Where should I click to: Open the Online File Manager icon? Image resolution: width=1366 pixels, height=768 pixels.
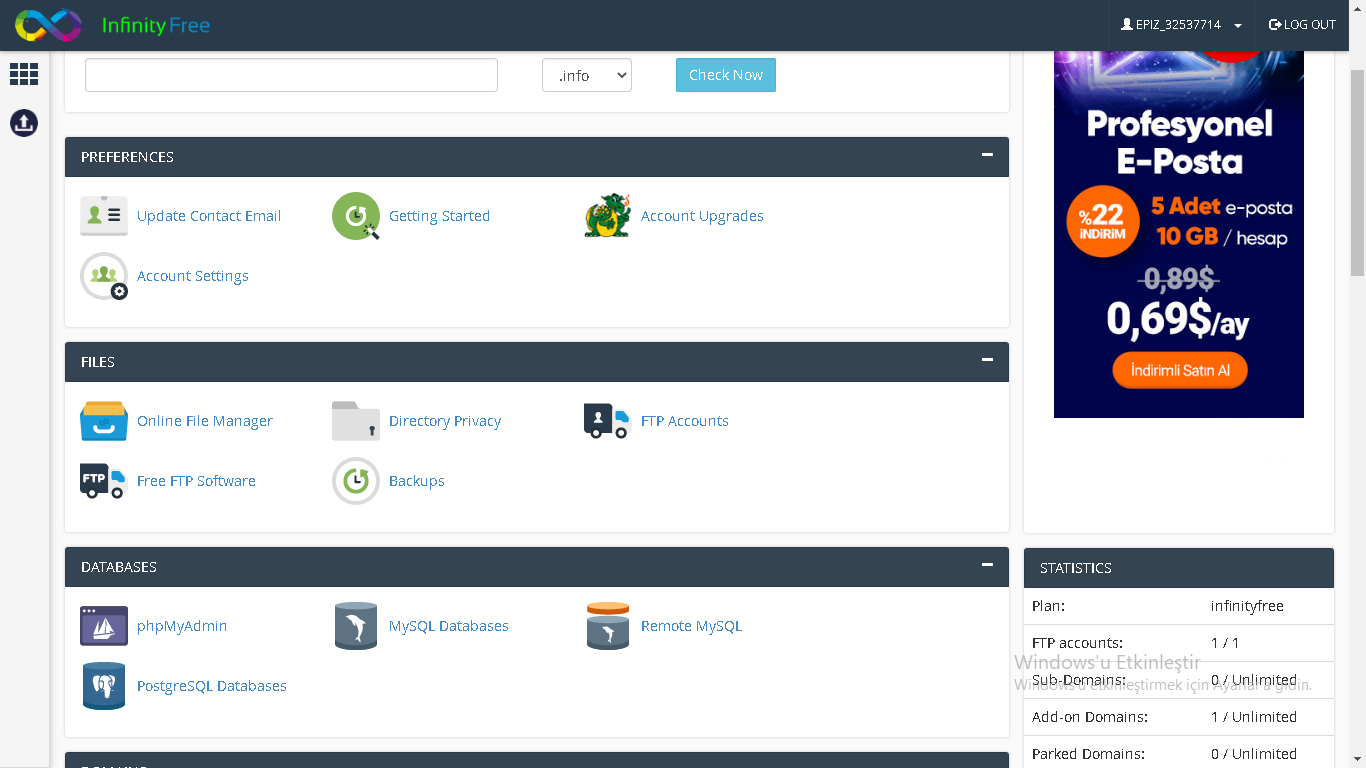click(x=104, y=421)
